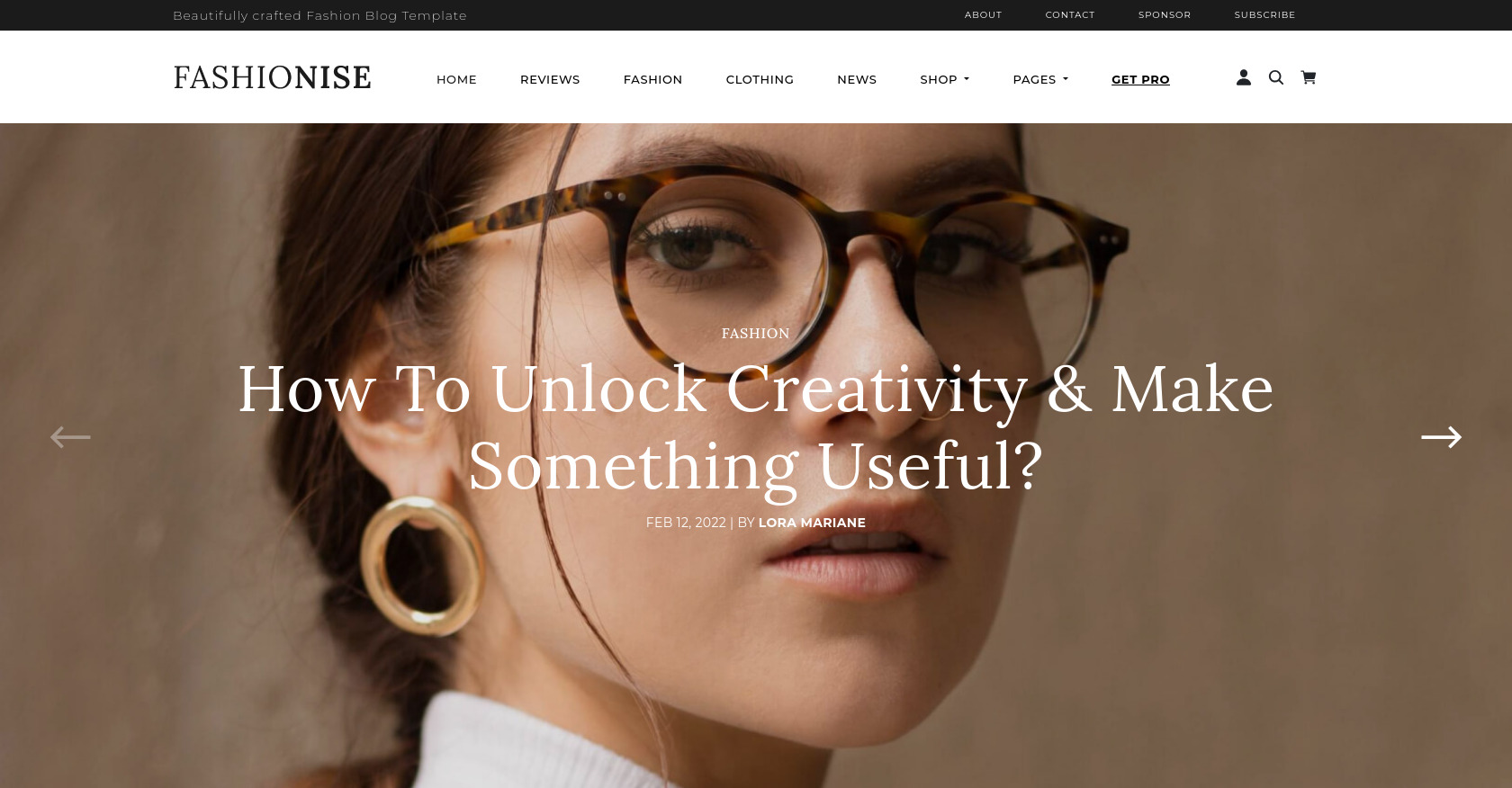This screenshot has width=1512, height=788.
Task: Open the News menu item
Action: coord(857,79)
